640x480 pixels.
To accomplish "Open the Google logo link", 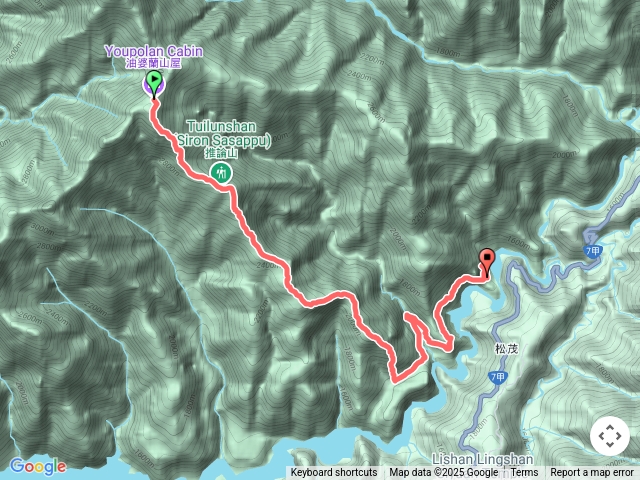I will tap(38, 467).
